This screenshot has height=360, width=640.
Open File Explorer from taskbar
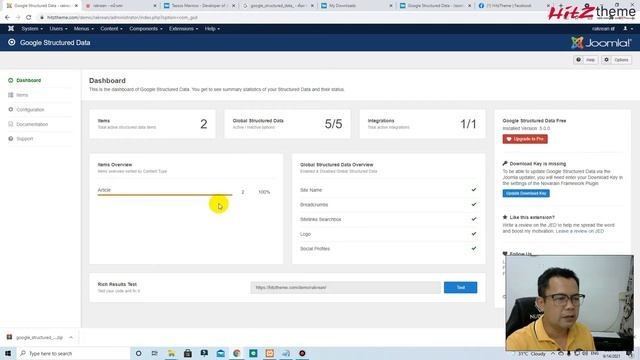tap(171, 353)
